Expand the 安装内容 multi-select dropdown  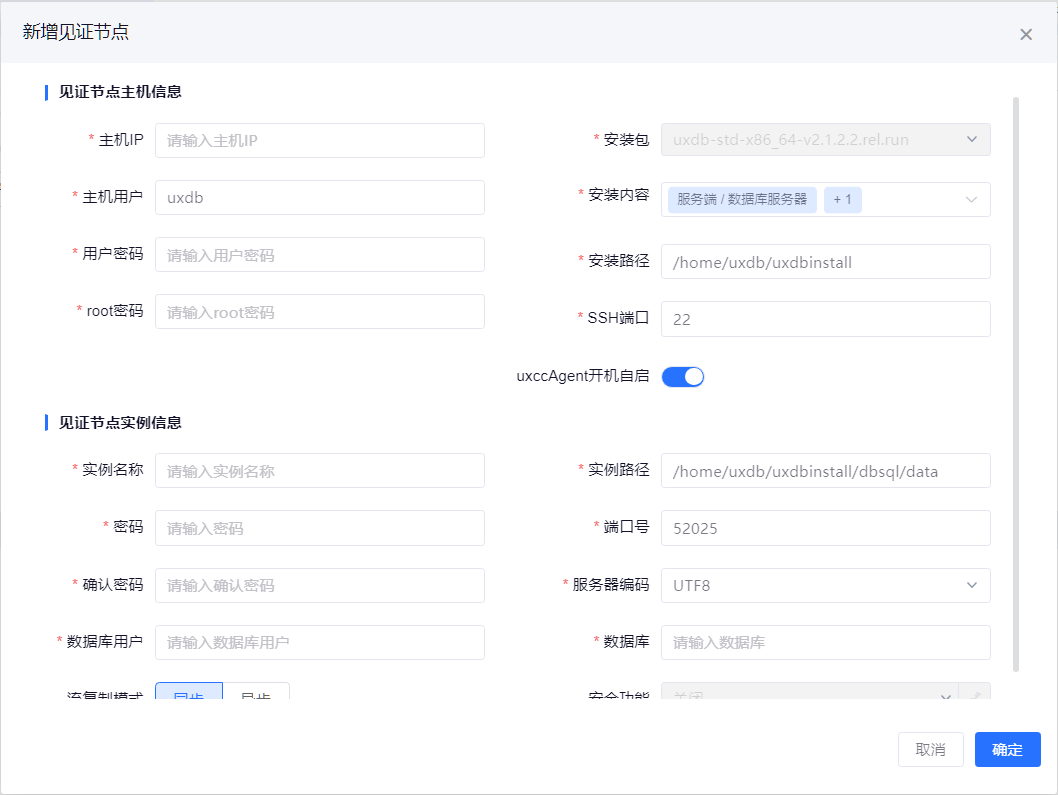point(970,200)
